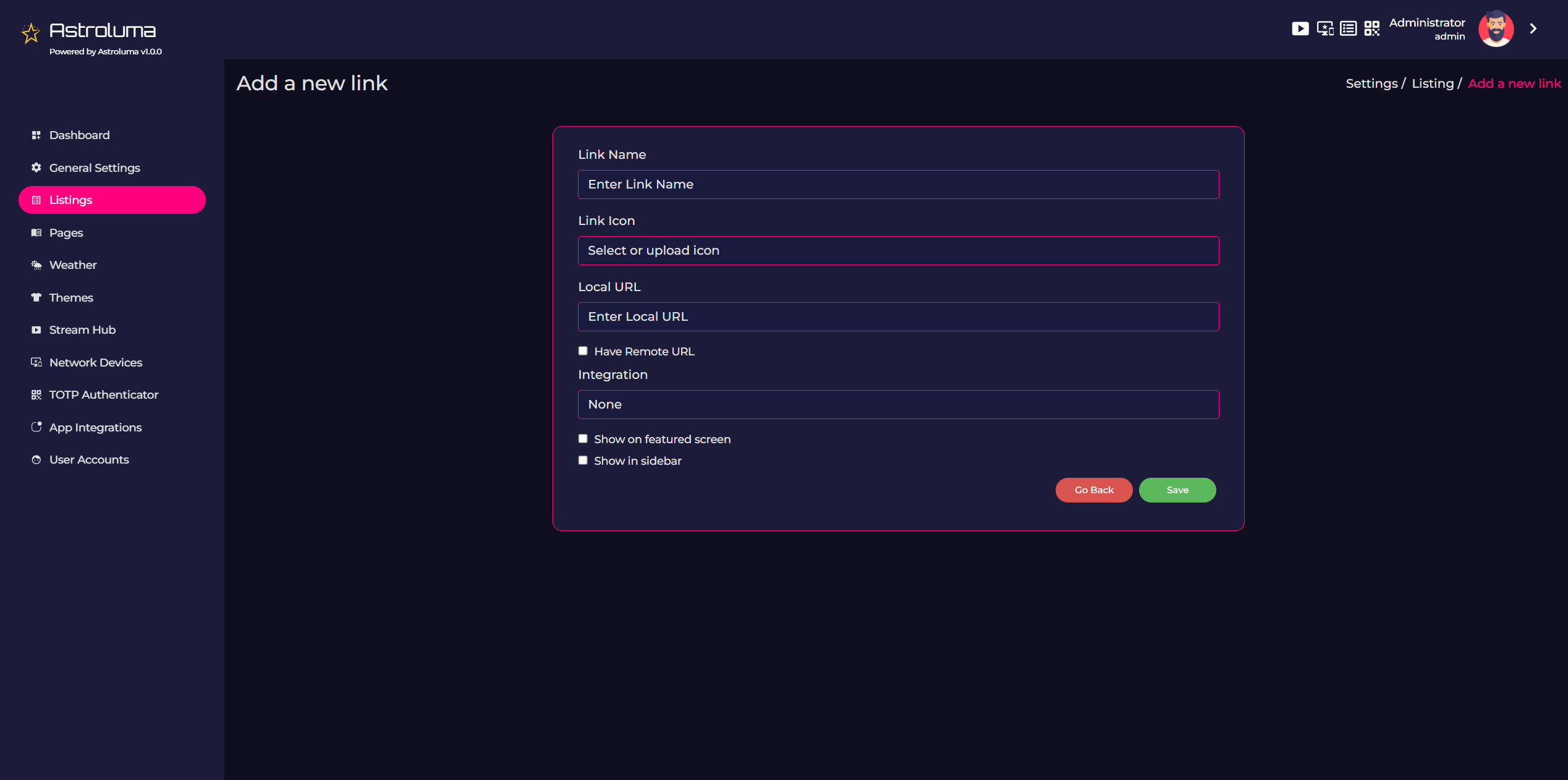Tick the Show in sidebar checkbox
Screen dimensions: 1568x780
(x=583, y=460)
